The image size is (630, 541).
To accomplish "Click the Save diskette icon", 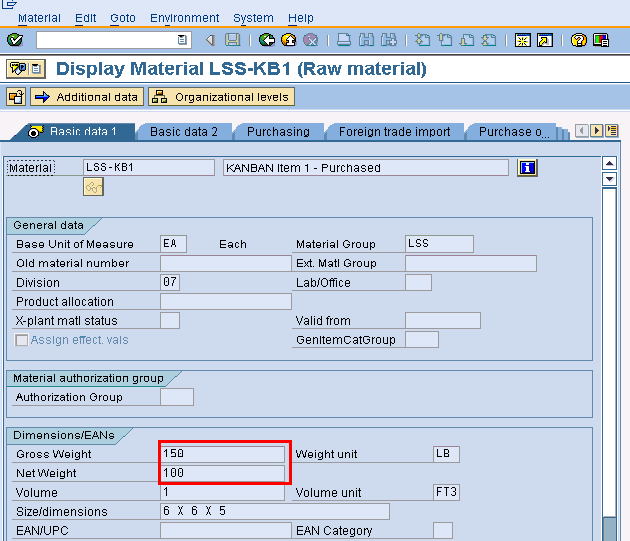I will [232, 40].
